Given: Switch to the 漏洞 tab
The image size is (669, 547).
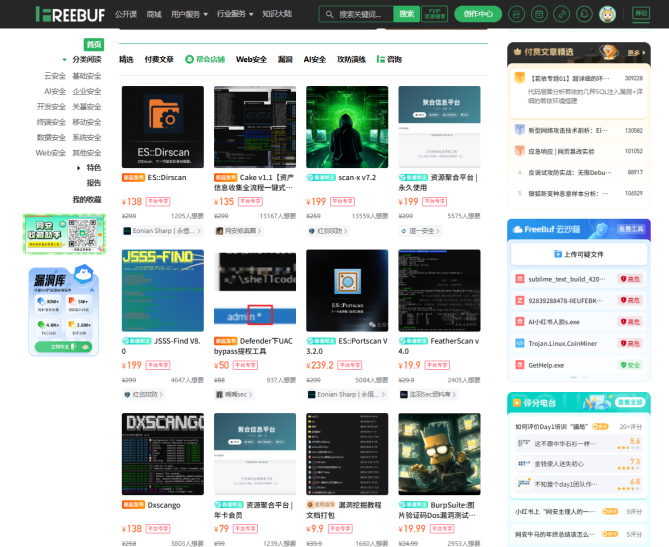Looking at the screenshot, I should coord(285,59).
